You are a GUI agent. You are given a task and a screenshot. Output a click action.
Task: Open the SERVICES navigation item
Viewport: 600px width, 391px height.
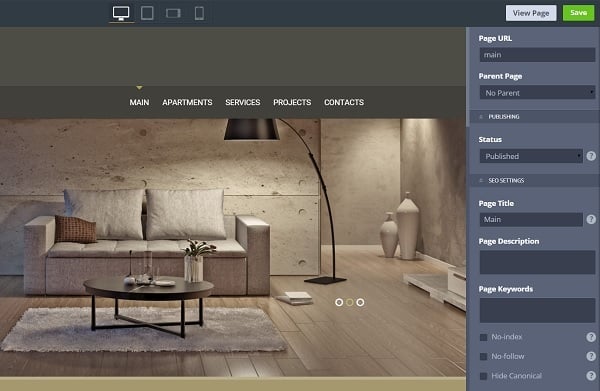coord(243,103)
